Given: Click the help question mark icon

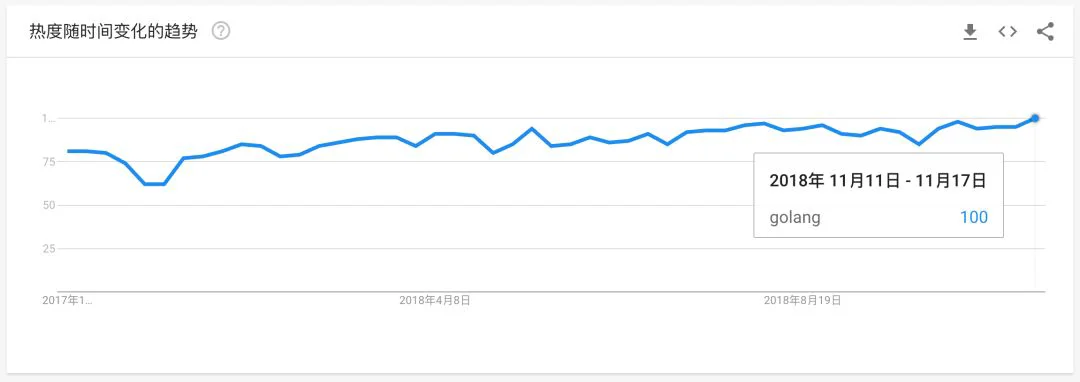Looking at the screenshot, I should point(221,31).
